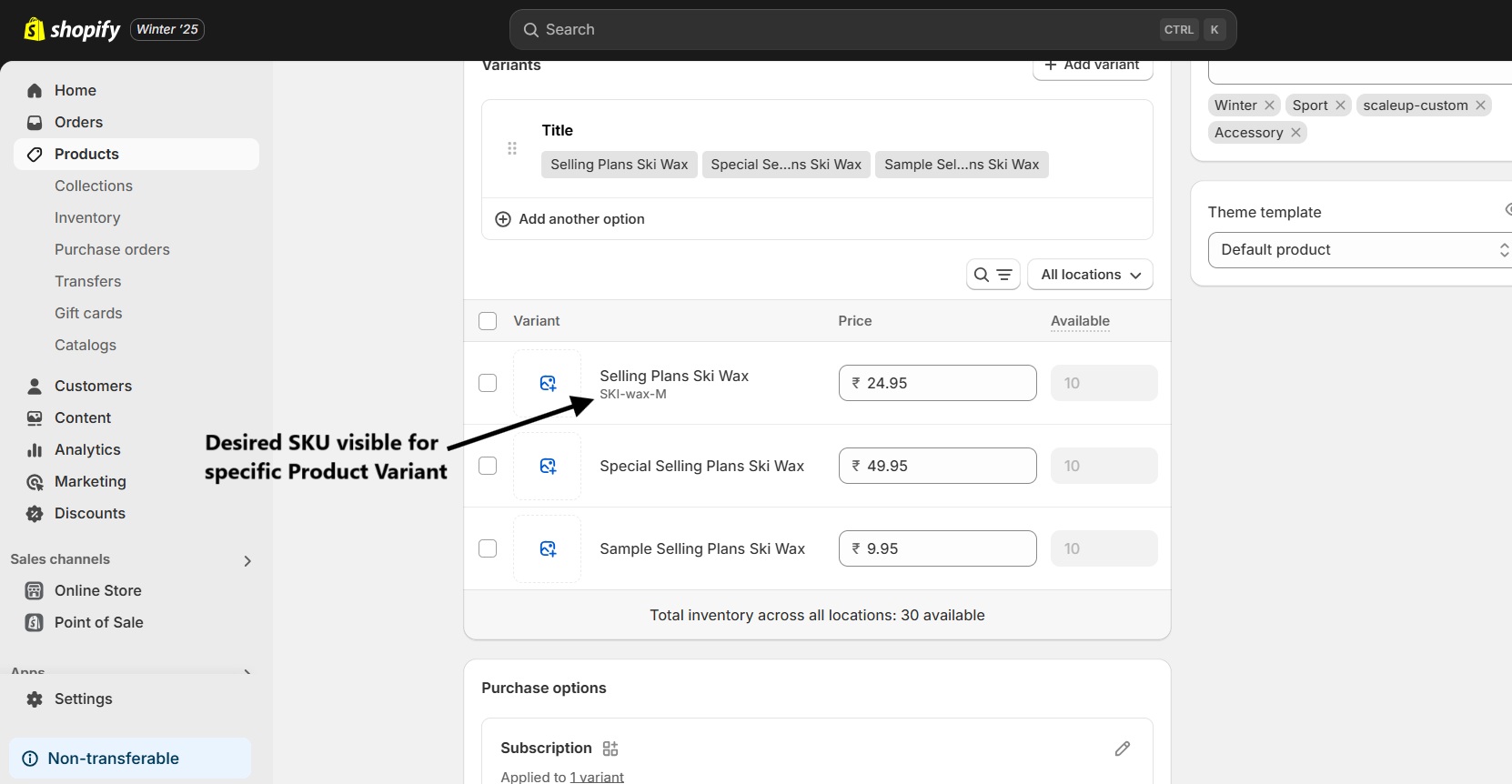
Task: Check the Selling Plans Ski Wax variant checkbox
Action: [488, 383]
